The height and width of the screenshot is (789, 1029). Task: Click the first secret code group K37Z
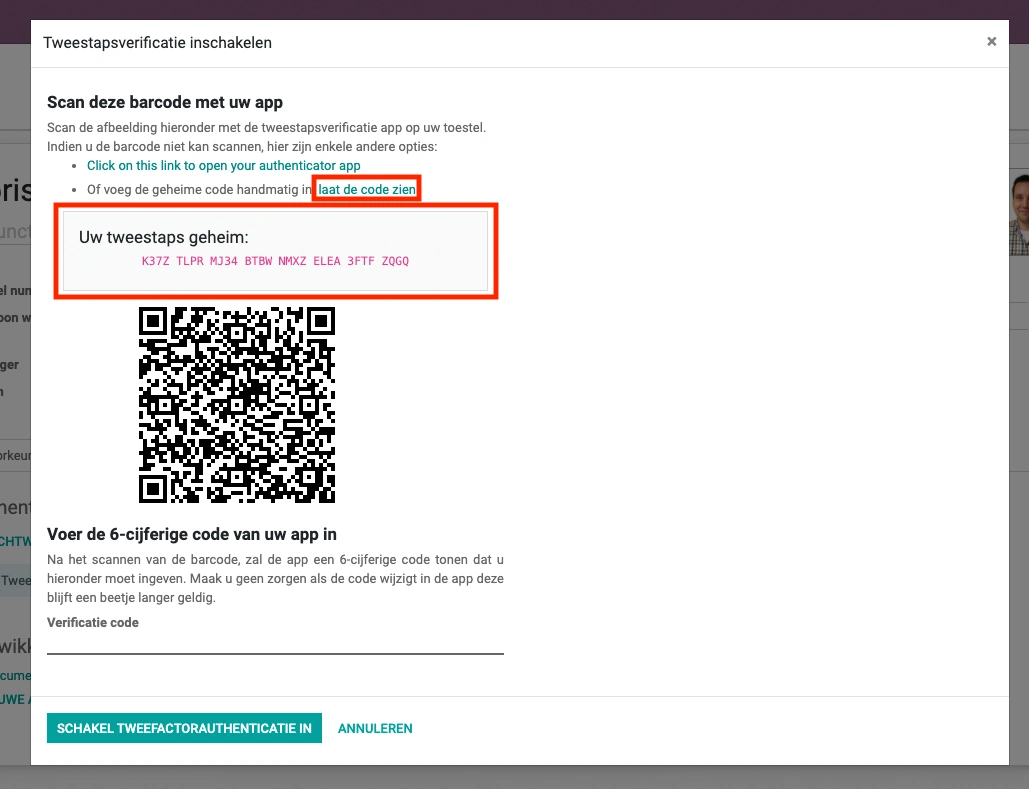coord(156,261)
